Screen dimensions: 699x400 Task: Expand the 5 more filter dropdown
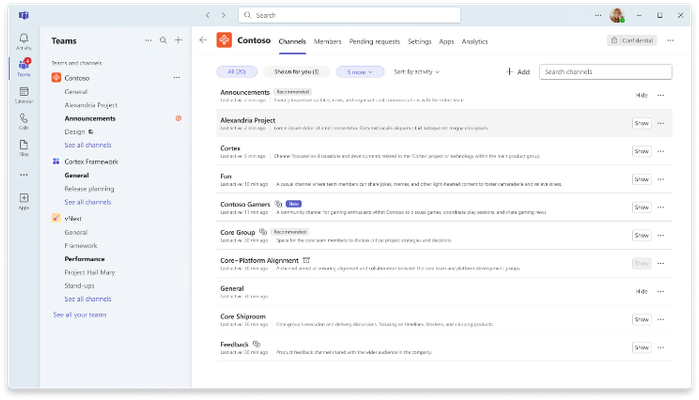(360, 72)
